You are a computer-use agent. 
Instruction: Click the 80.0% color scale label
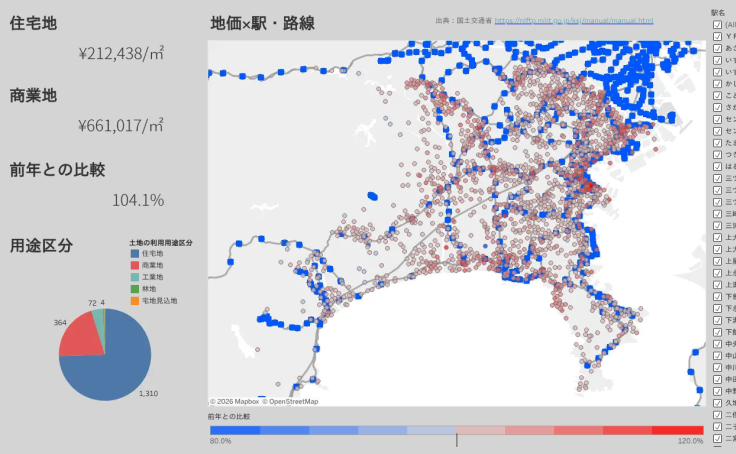click(x=220, y=441)
